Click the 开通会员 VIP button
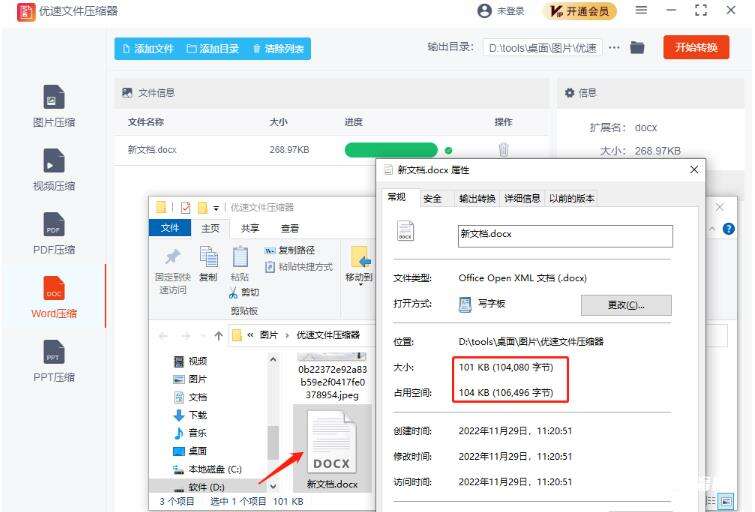This screenshot has height=512, width=755. (x=580, y=11)
